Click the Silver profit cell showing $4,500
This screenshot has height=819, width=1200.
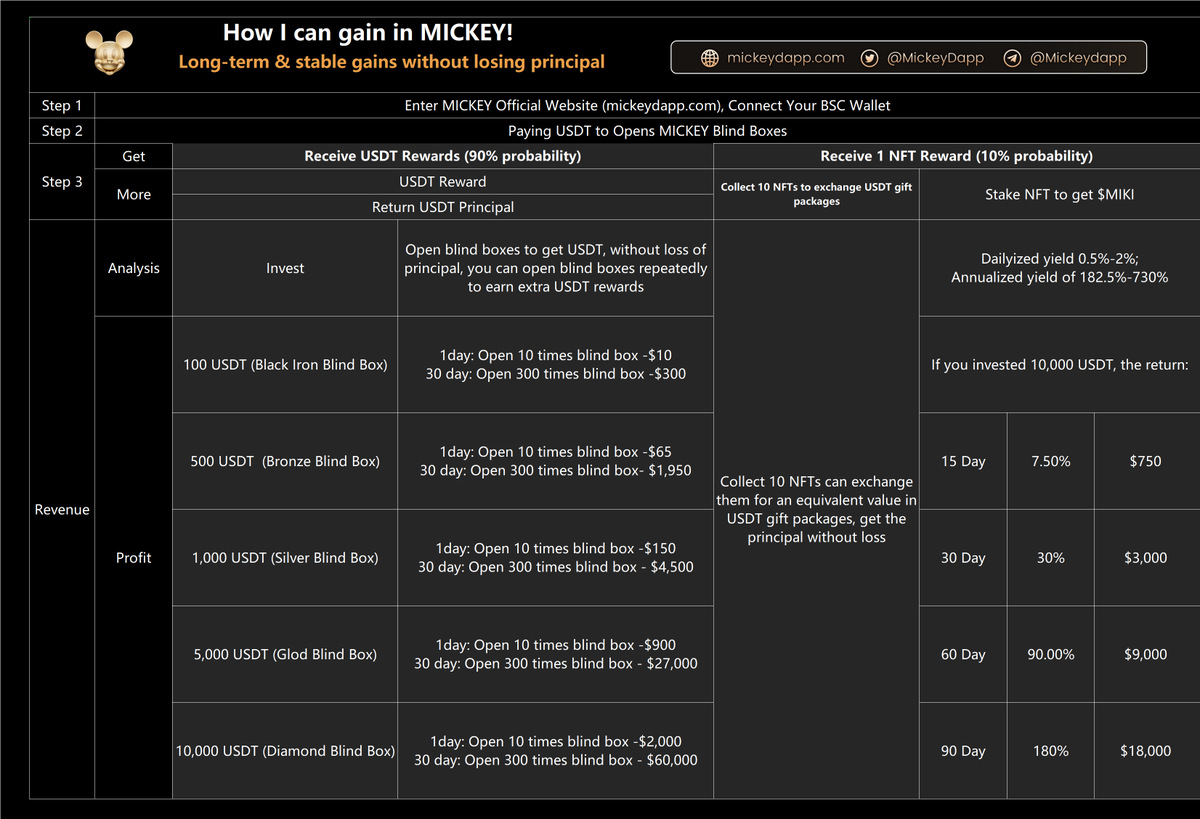pos(555,557)
